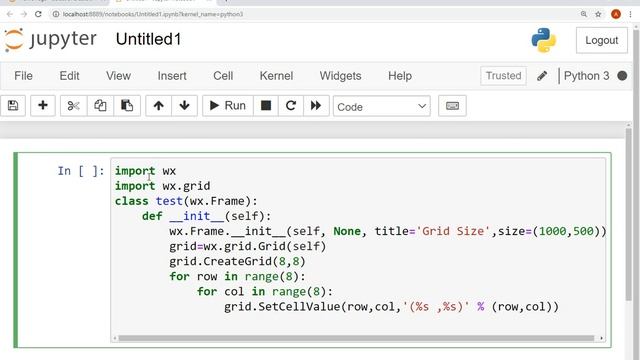The height and width of the screenshot is (360, 640).
Task: Open the Widgets menu
Action: [x=340, y=76]
